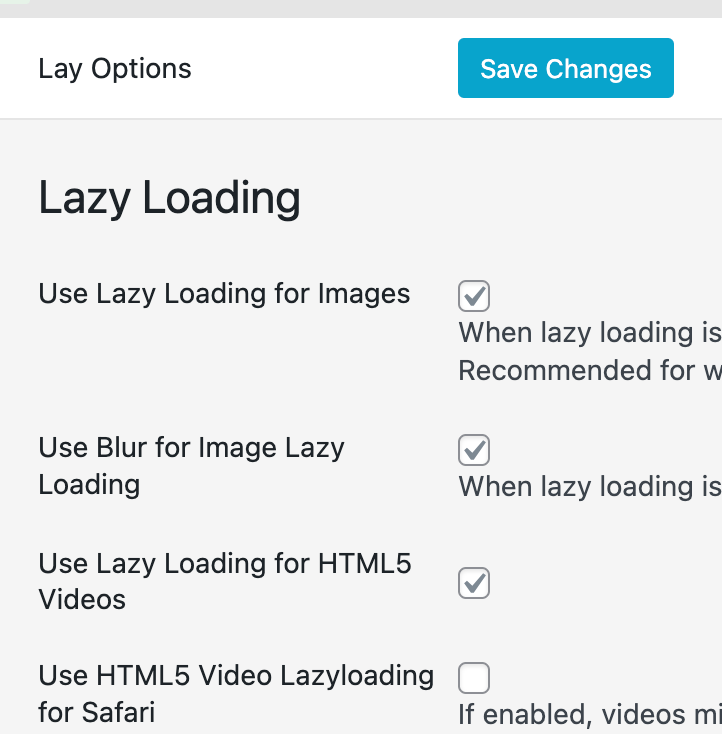Image resolution: width=722 pixels, height=734 pixels.
Task: Click the 'Use Lazy Loading for Images' label
Action: (224, 294)
